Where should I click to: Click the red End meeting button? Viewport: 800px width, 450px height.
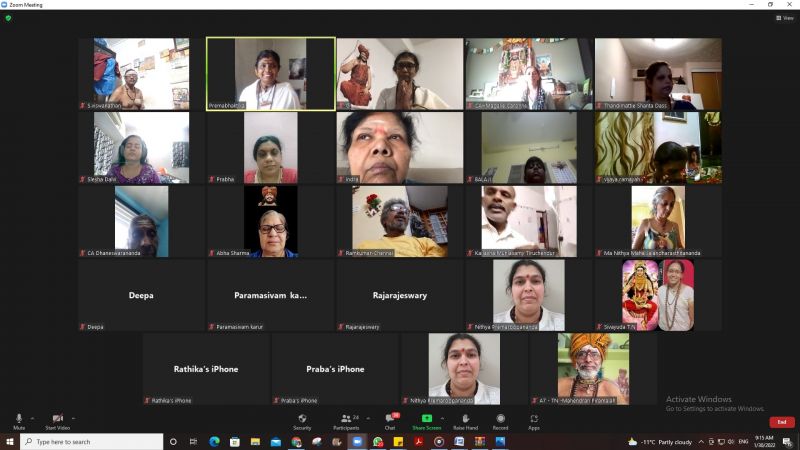[x=782, y=422]
